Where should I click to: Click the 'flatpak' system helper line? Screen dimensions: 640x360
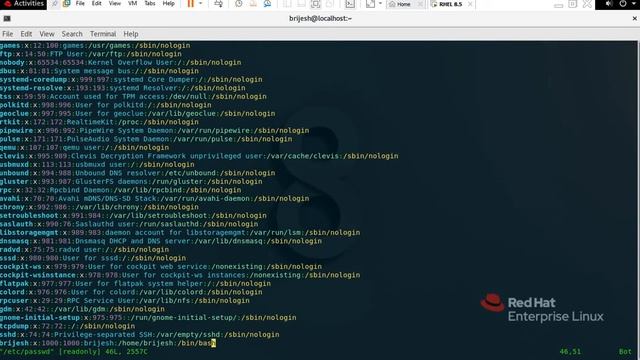pyautogui.click(x=136, y=283)
